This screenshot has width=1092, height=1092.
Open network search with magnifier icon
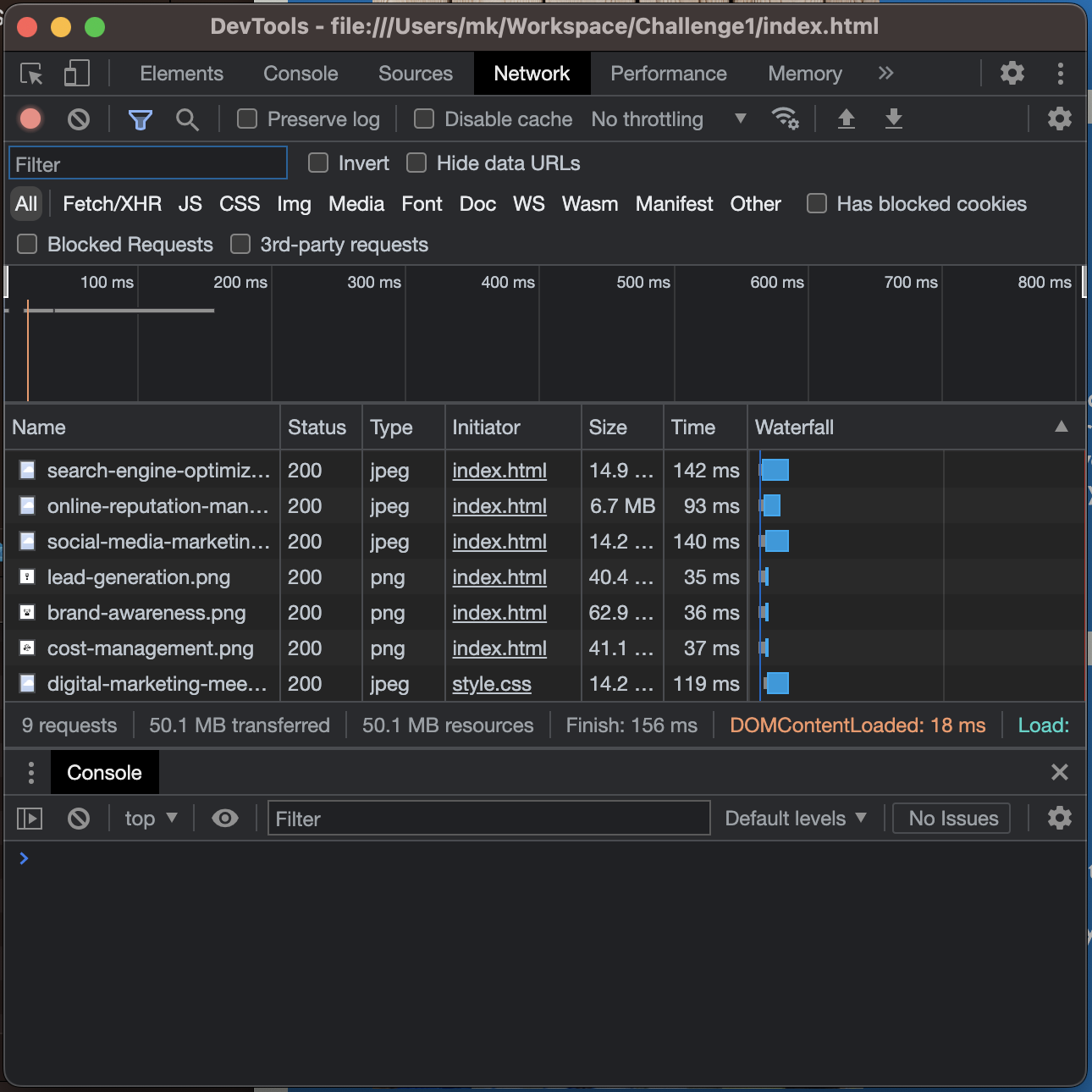(187, 119)
